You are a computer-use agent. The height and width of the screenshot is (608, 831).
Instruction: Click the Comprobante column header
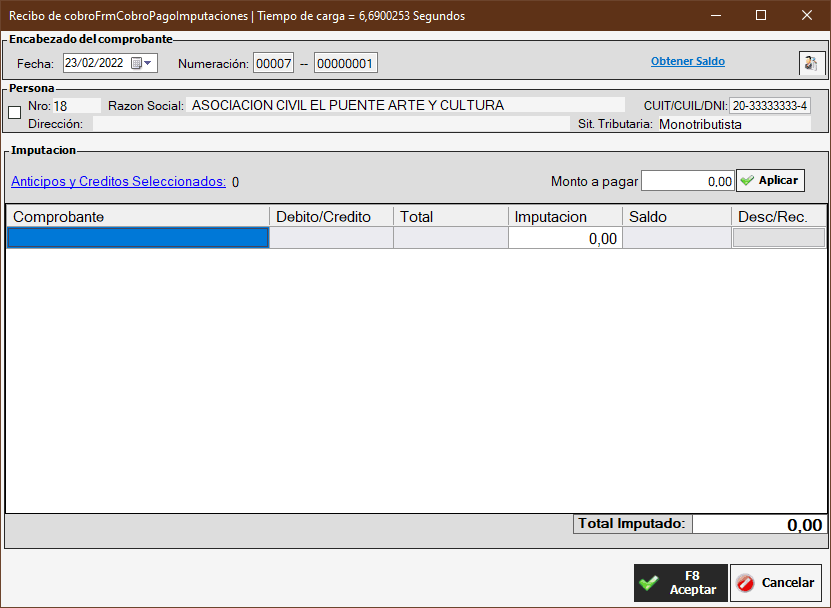(137, 216)
